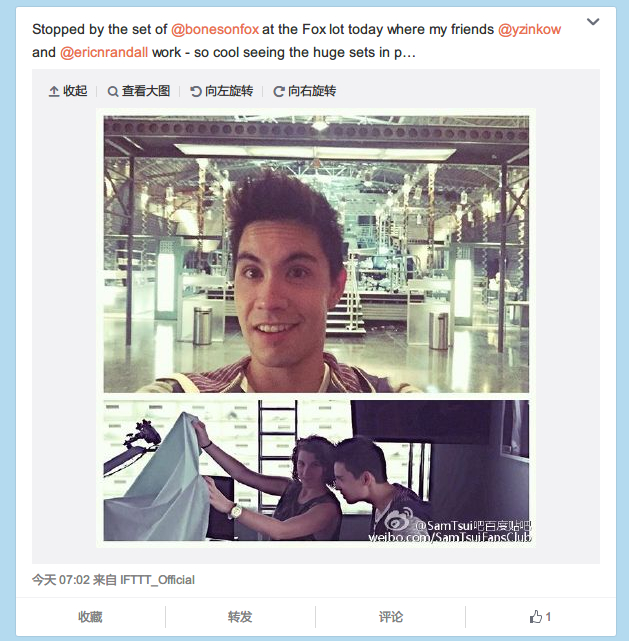Image resolution: width=629 pixels, height=641 pixels.
Task: Click the 收起 collapse text
Action: [75, 91]
